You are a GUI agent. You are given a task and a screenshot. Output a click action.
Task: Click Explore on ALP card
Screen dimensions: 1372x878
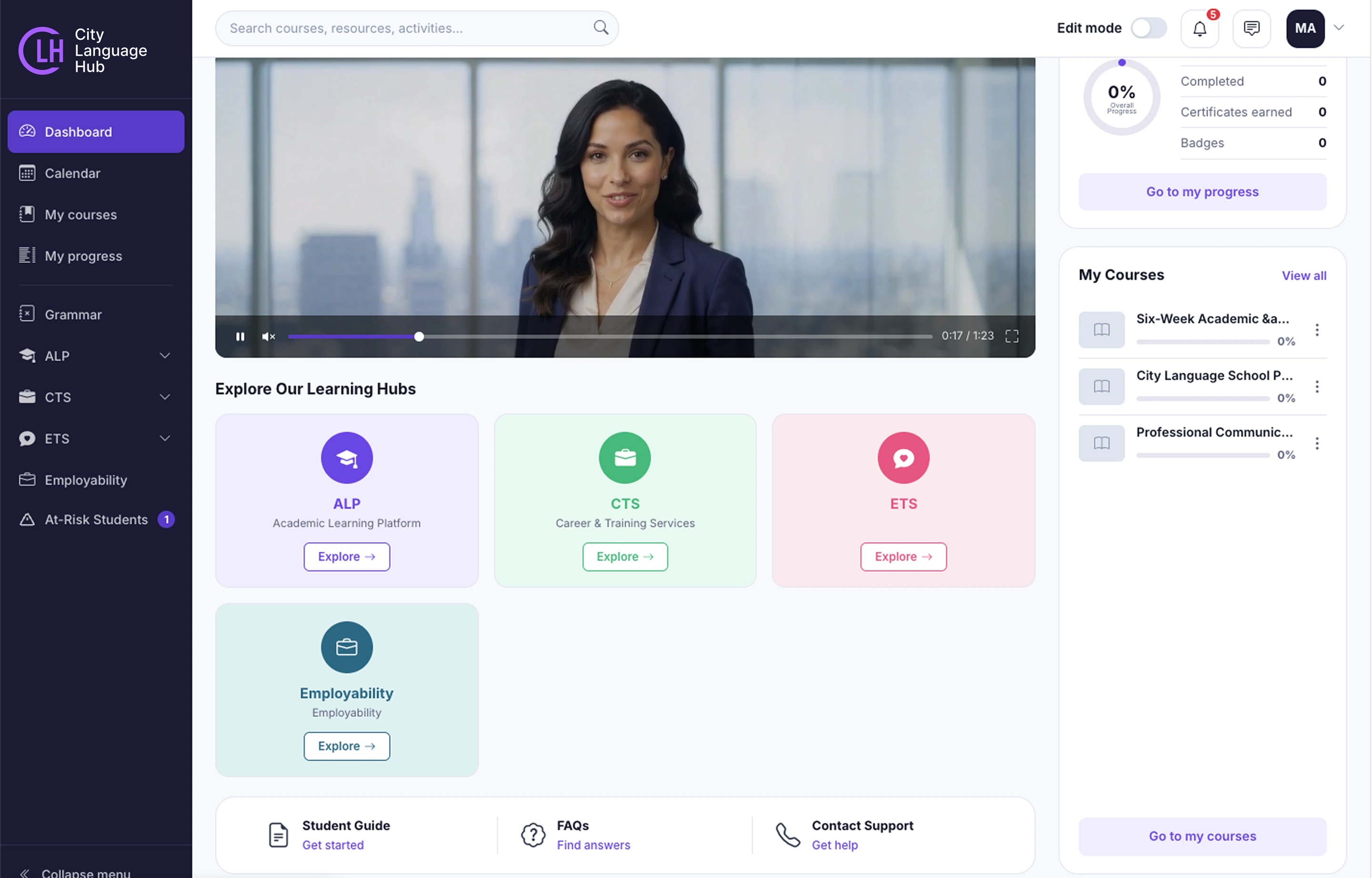346,556
